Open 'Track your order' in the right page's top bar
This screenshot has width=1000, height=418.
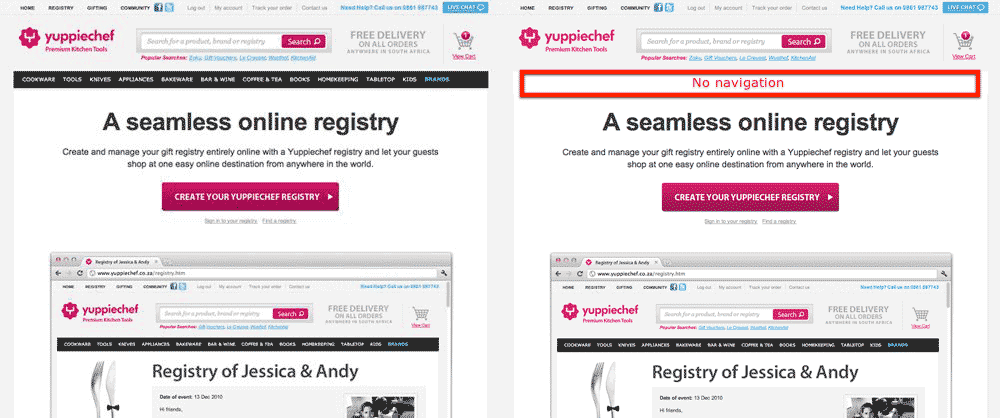tap(770, 8)
